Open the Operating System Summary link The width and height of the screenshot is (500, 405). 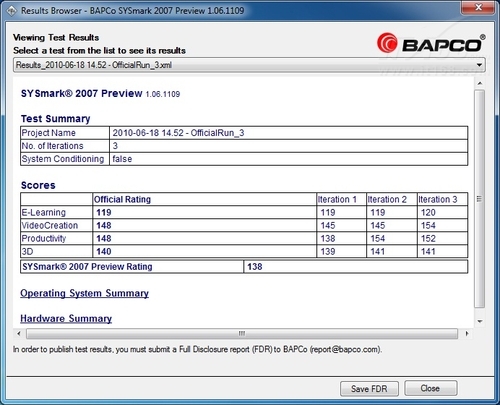coord(84,293)
